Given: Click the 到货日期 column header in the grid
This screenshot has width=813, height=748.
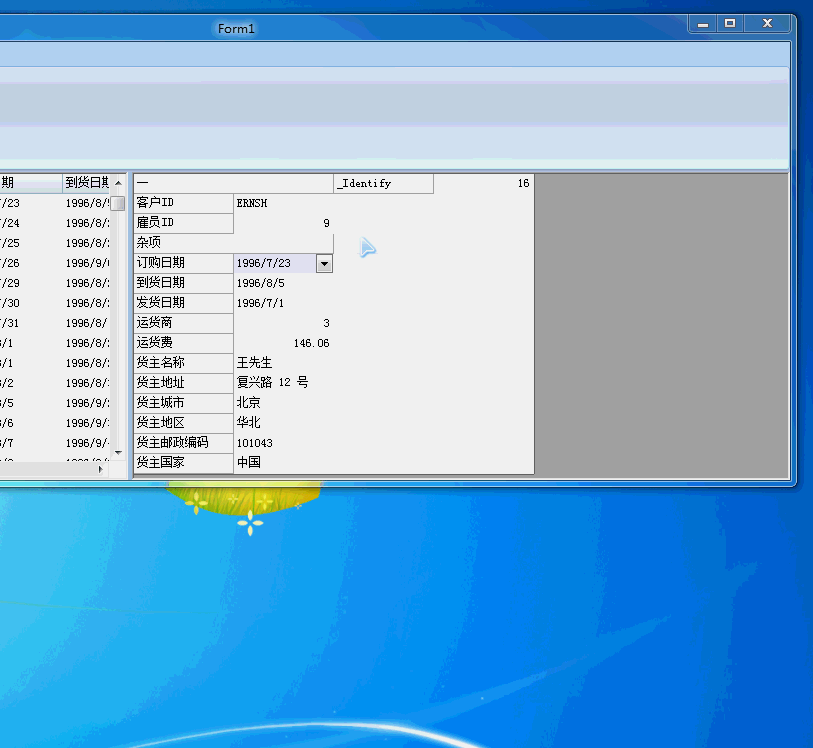Looking at the screenshot, I should click(x=86, y=182).
